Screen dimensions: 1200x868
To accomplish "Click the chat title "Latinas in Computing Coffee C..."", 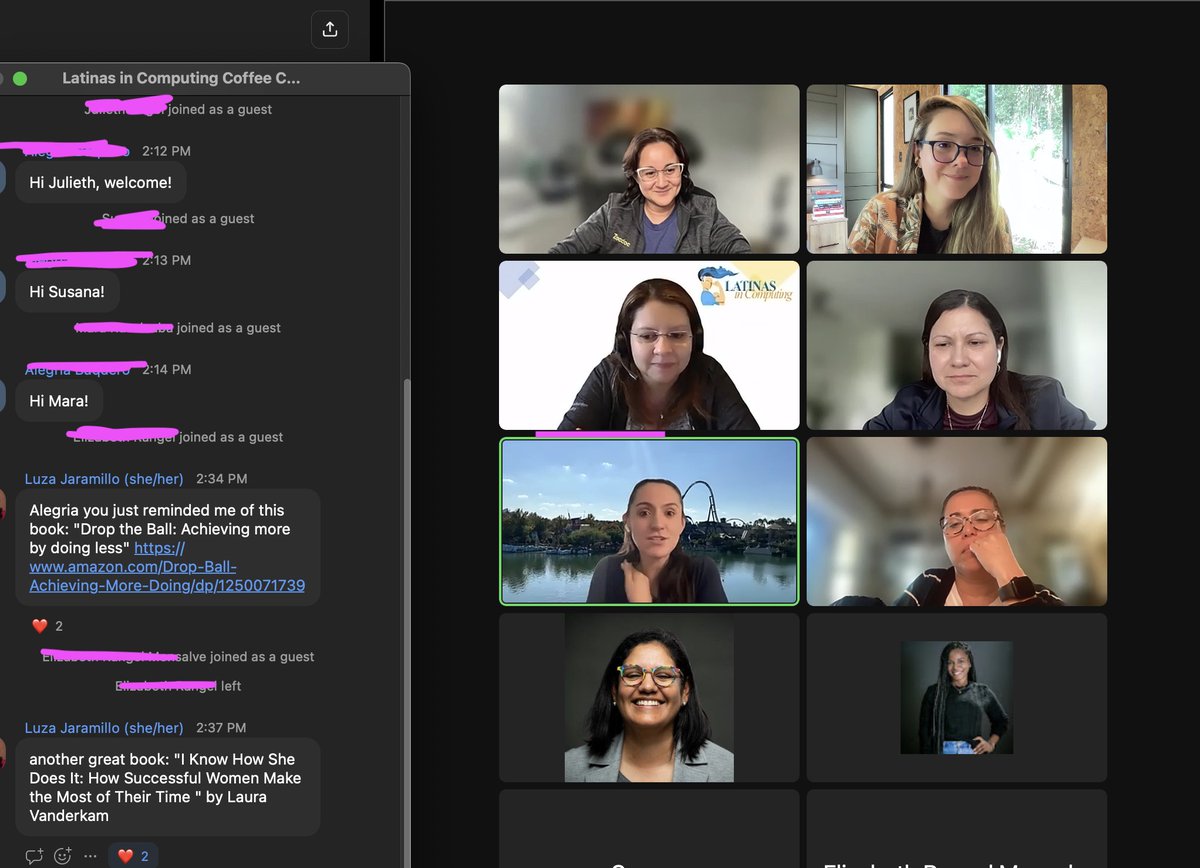I will tap(181, 78).
